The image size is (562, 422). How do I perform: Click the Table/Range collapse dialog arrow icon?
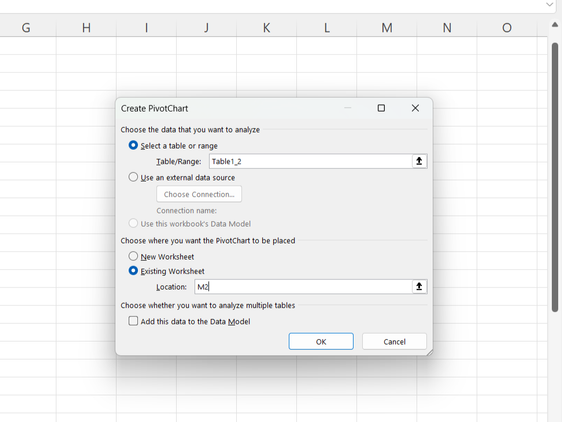[419, 161]
